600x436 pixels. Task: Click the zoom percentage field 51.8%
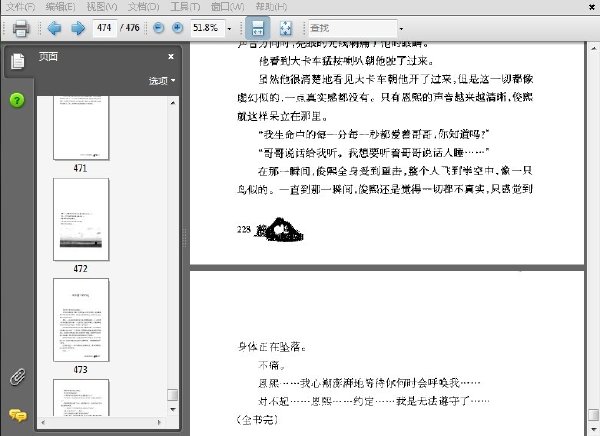(x=207, y=28)
